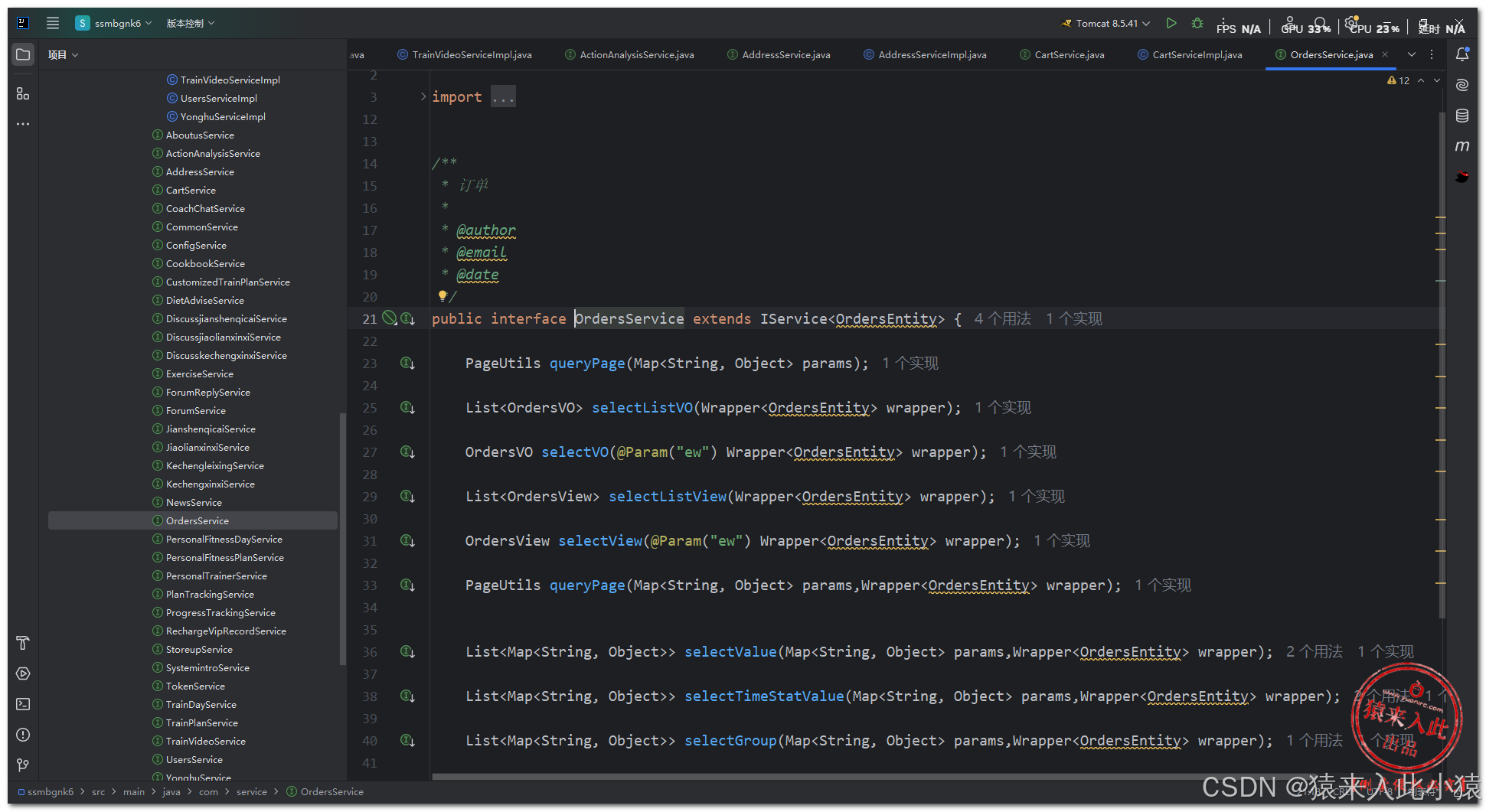This screenshot has width=1486, height=812.
Task: Click the implementation gutter icon on line 25
Action: (408, 408)
